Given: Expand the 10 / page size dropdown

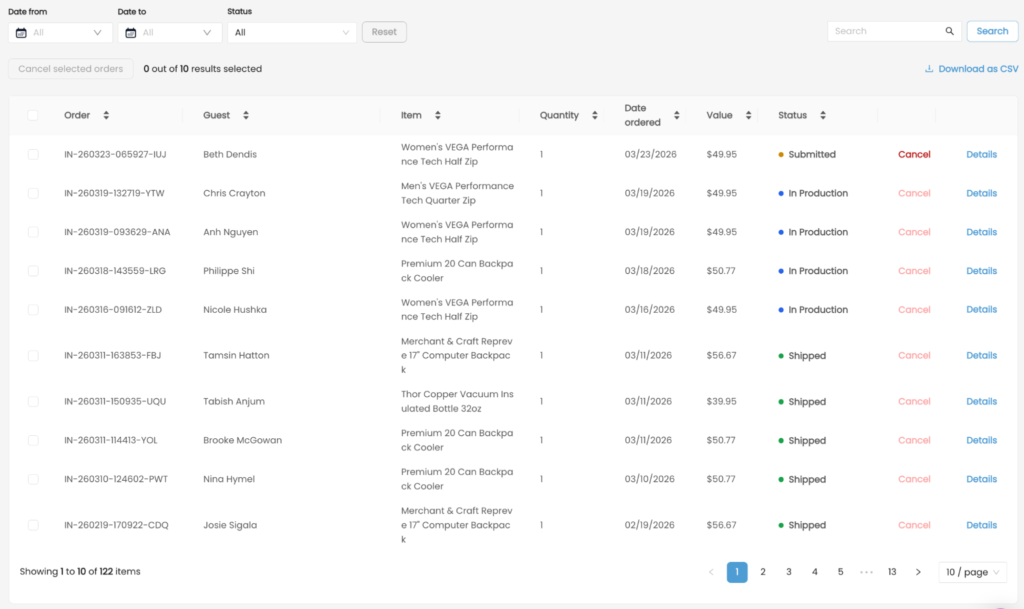Looking at the screenshot, I should [x=973, y=572].
